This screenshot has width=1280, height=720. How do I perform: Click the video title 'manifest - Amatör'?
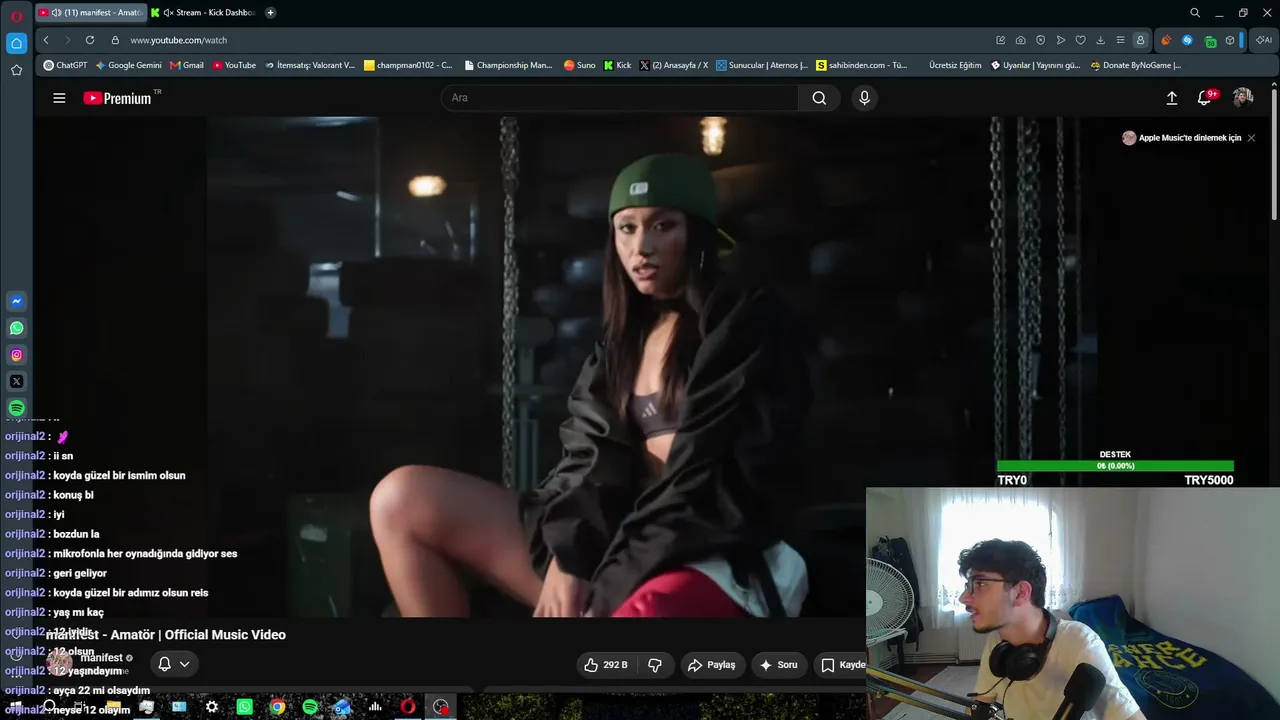pos(166,635)
